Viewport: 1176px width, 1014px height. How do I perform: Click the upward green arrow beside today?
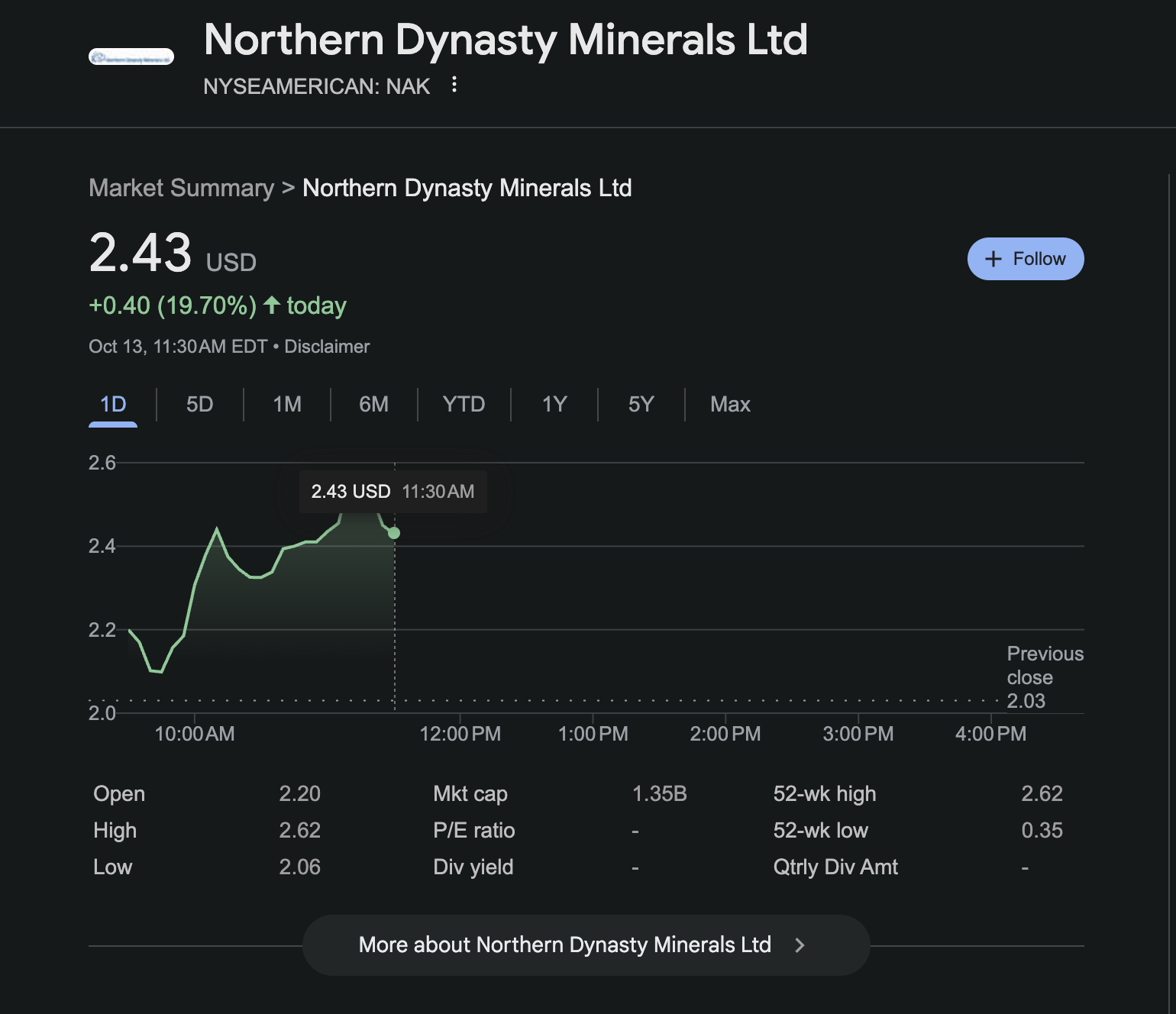coord(272,305)
